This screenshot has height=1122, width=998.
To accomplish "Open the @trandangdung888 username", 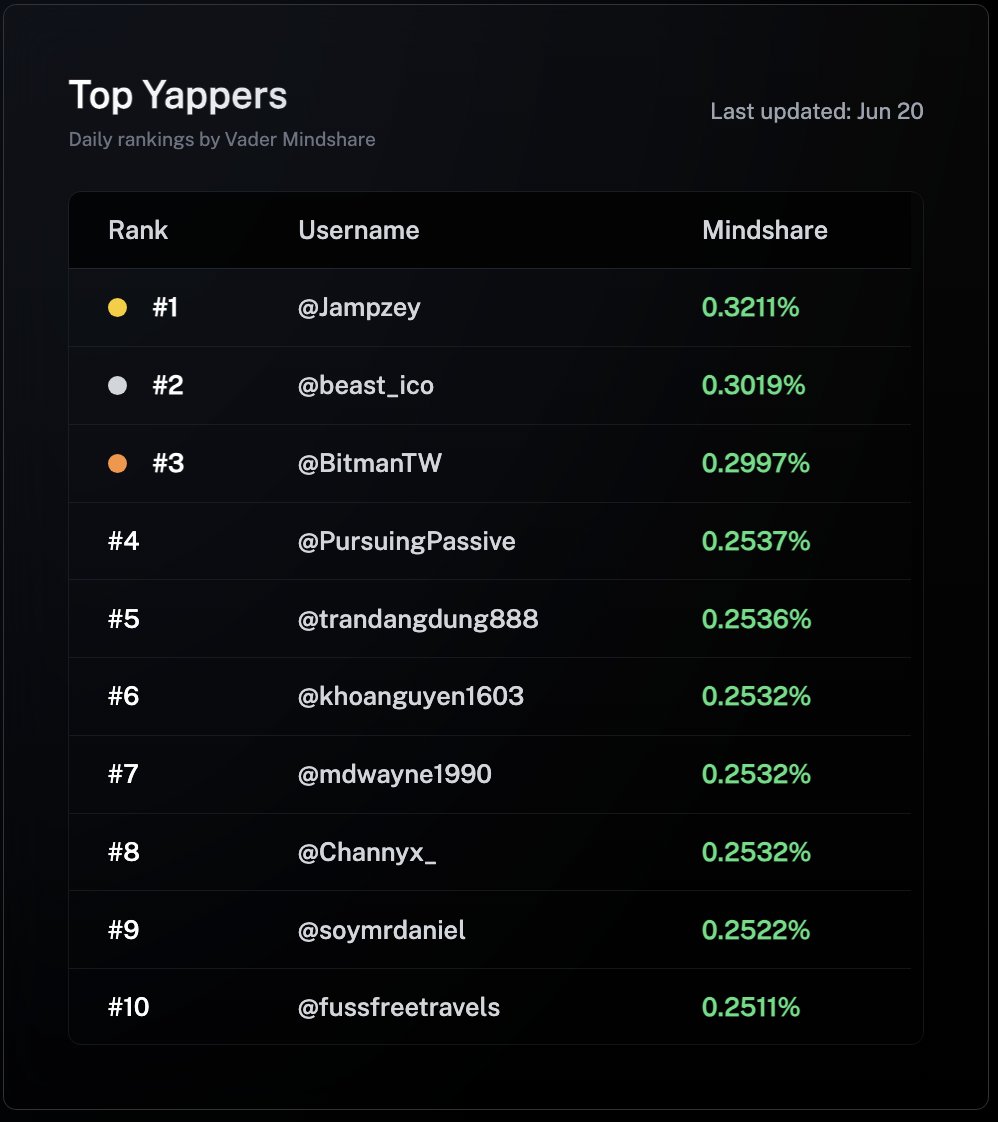I will [418, 619].
